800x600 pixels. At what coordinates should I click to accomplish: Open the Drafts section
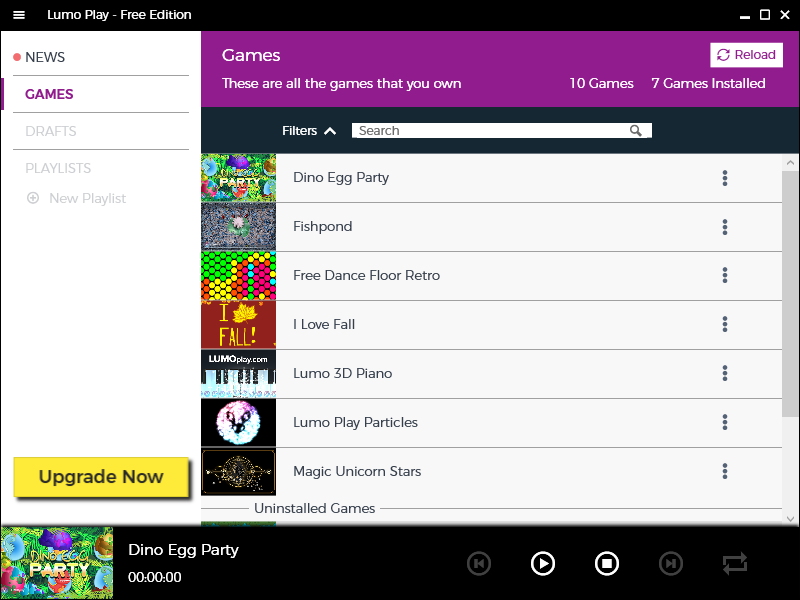(x=51, y=132)
